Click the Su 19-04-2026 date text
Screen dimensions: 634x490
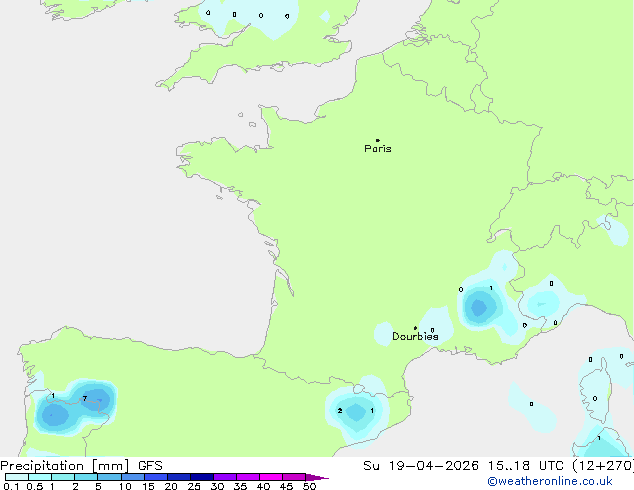pyautogui.click(x=421, y=466)
